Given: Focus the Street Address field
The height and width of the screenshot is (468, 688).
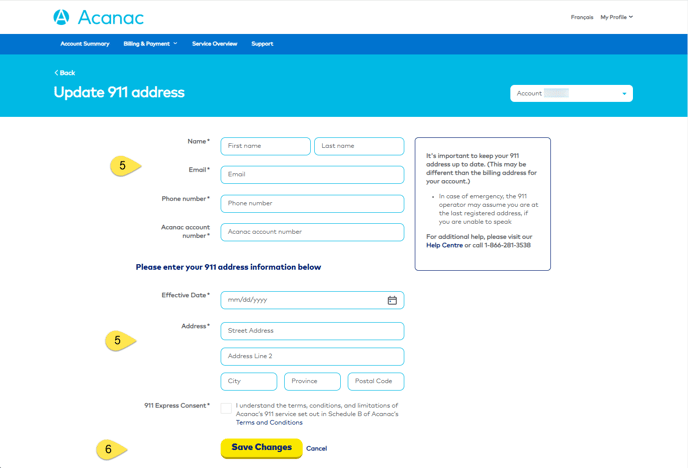Looking at the screenshot, I should click(312, 331).
